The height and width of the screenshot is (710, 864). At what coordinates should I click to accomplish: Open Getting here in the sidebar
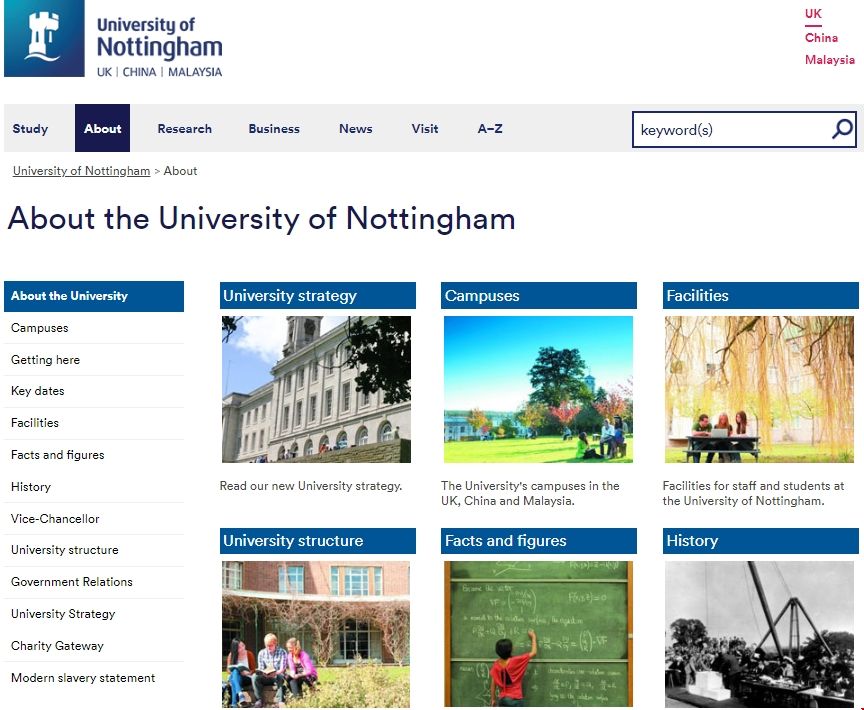pos(45,360)
